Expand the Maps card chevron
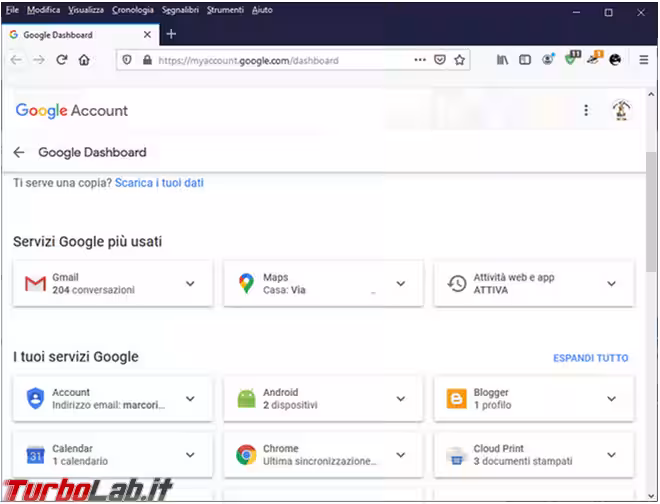This screenshot has height=504, width=660. tap(401, 283)
